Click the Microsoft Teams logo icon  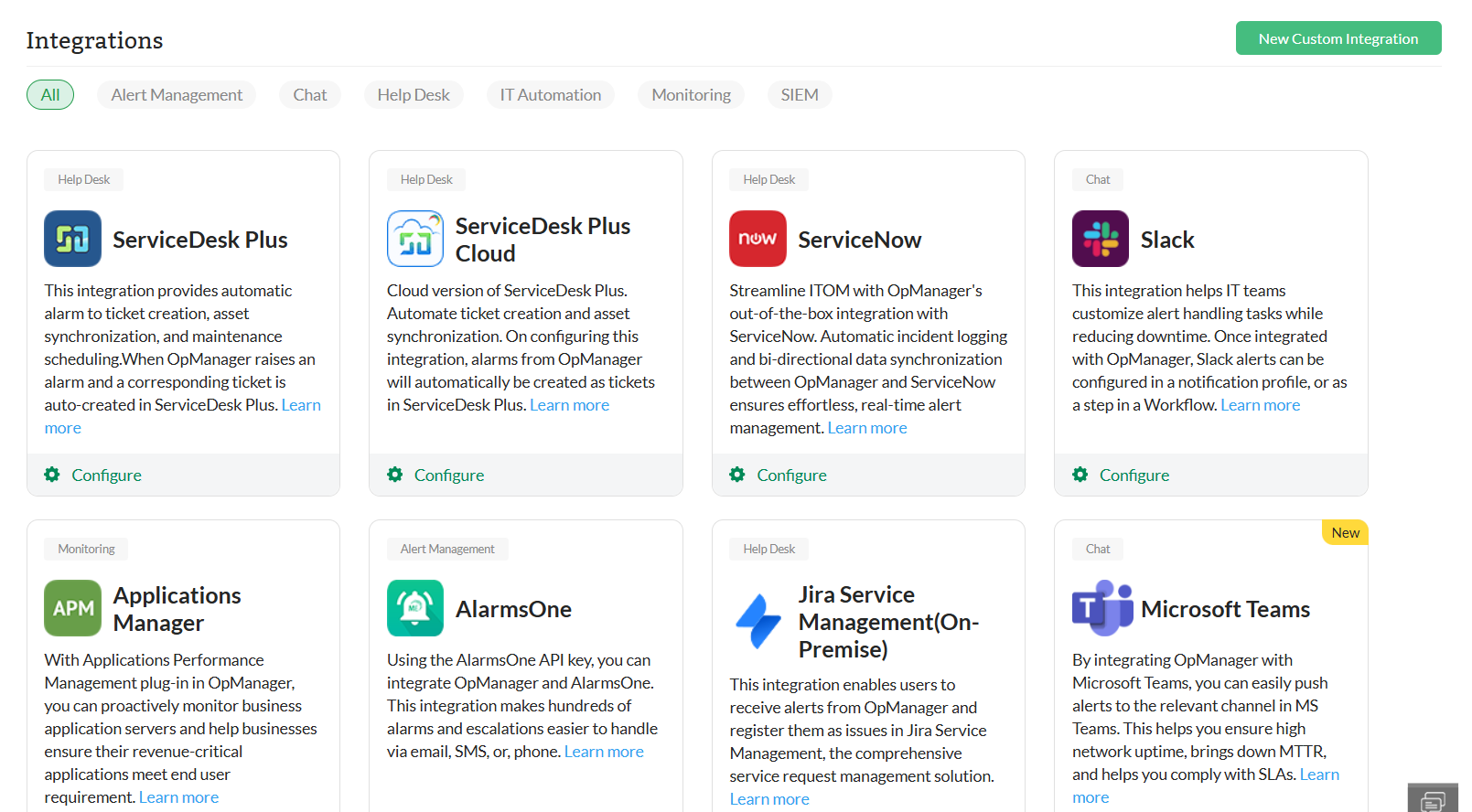pos(1102,608)
